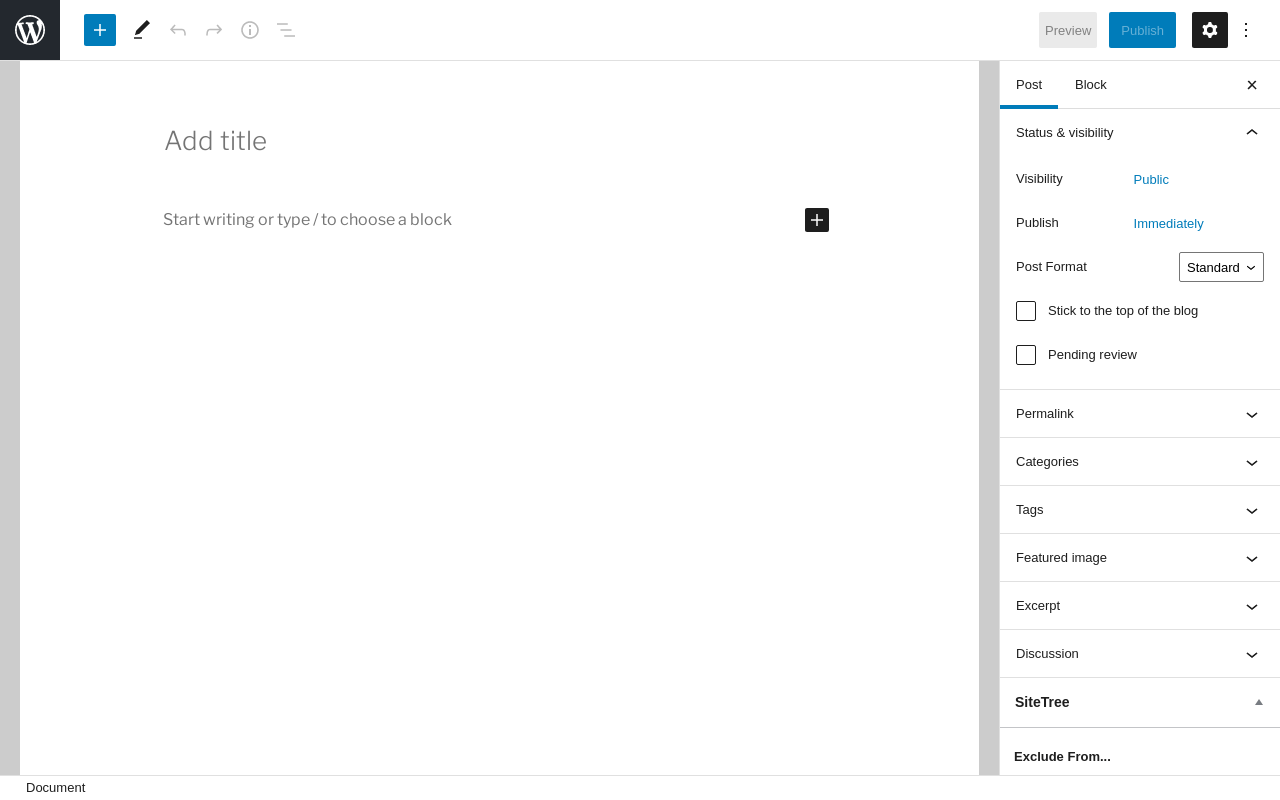Switch to the Block tab
Viewport: 1280px width, 800px height.
coord(1091,85)
